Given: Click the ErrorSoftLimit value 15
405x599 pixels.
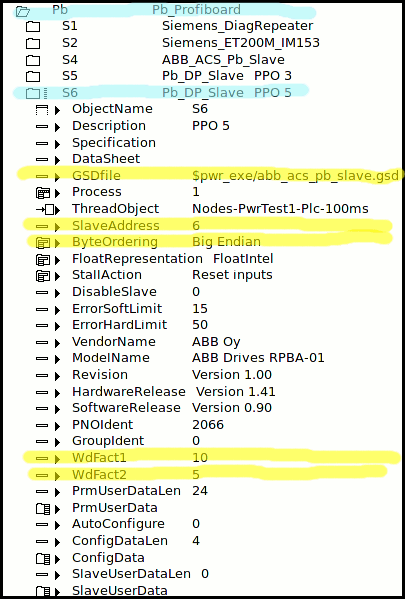Looking at the screenshot, I should pyautogui.click(x=200, y=309).
